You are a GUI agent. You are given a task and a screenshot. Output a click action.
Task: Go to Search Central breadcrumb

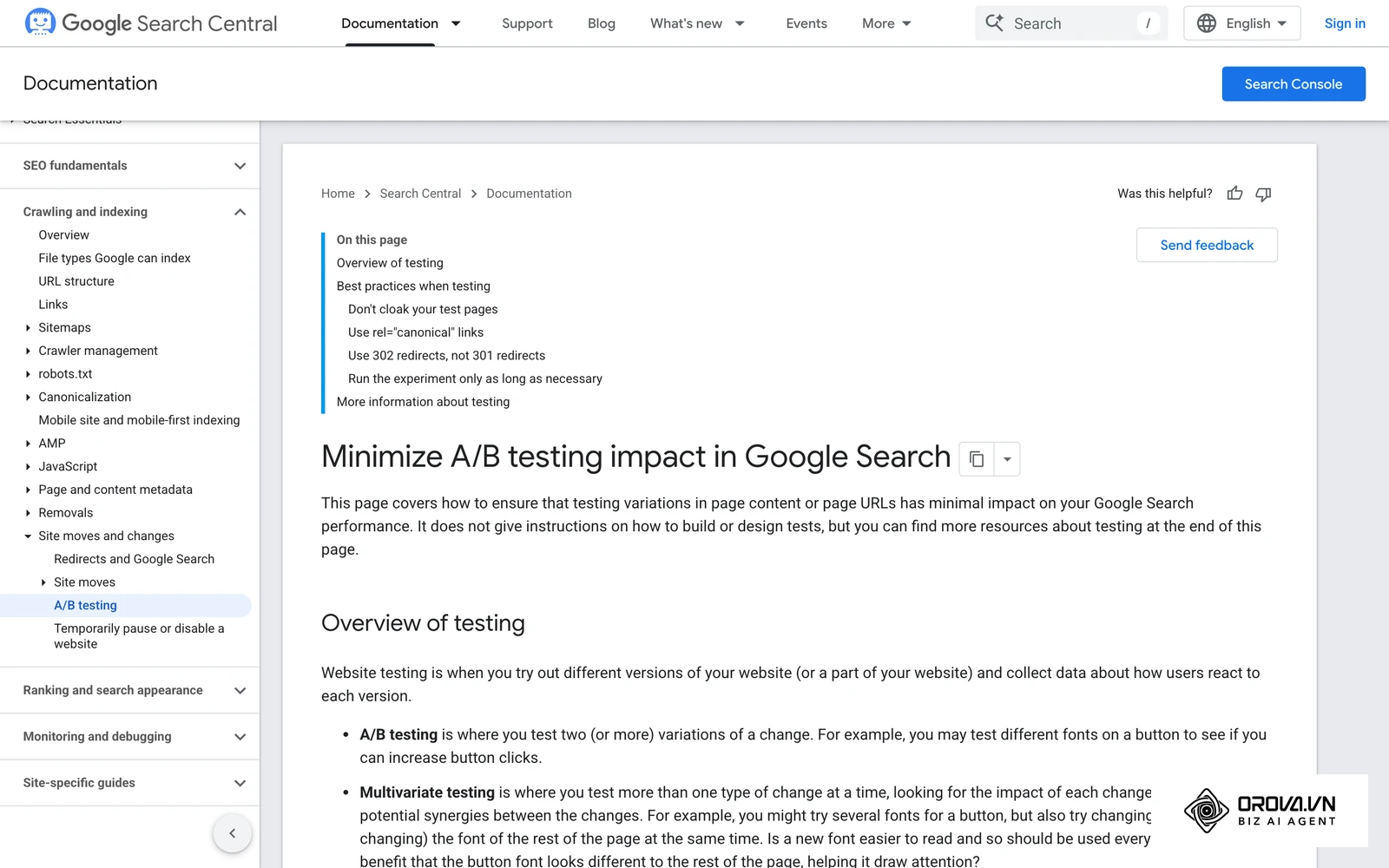coord(420,194)
